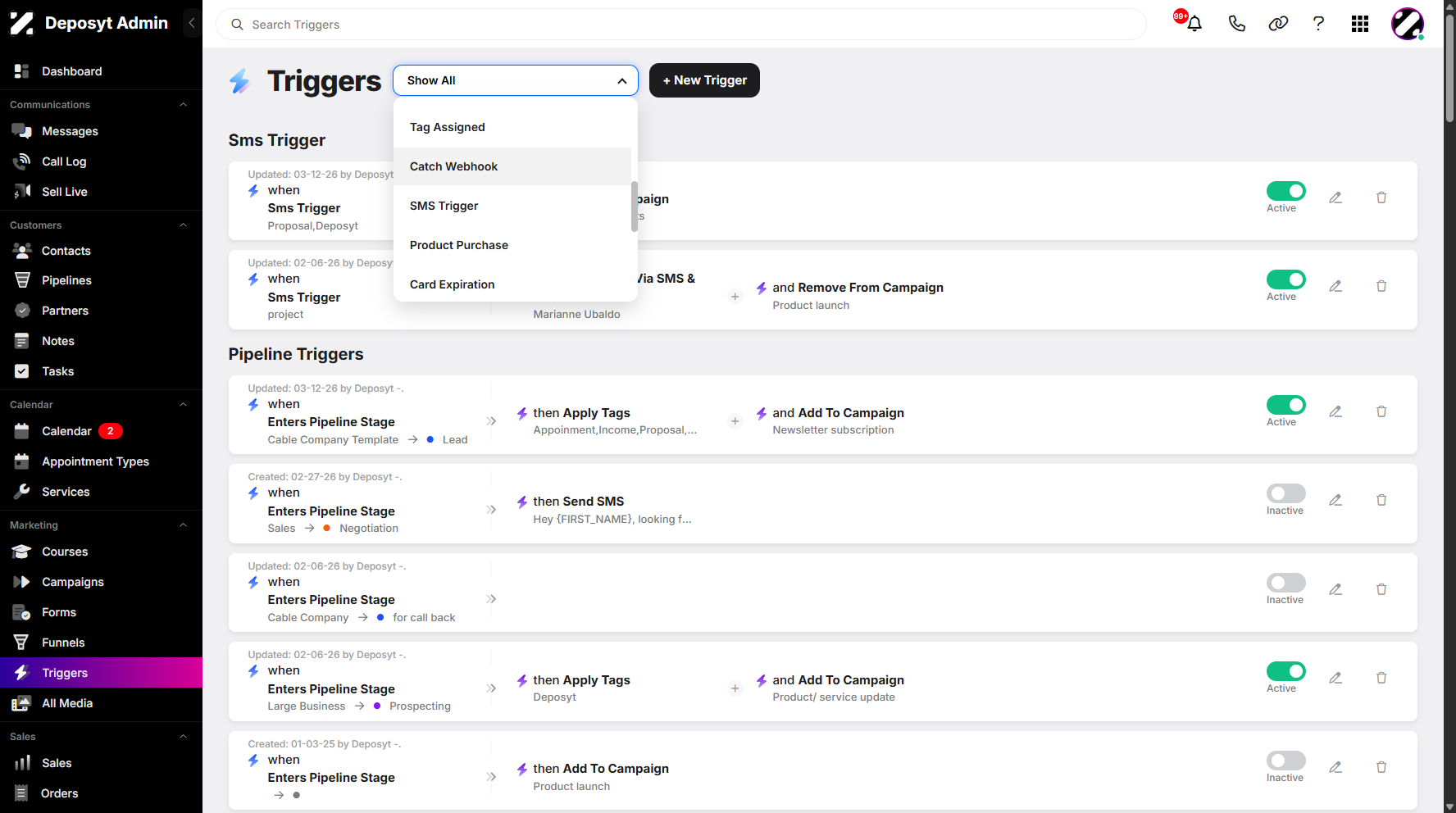Click the dropdown list scrollbar thumb
Screen dimensions: 1456x813
635,207
